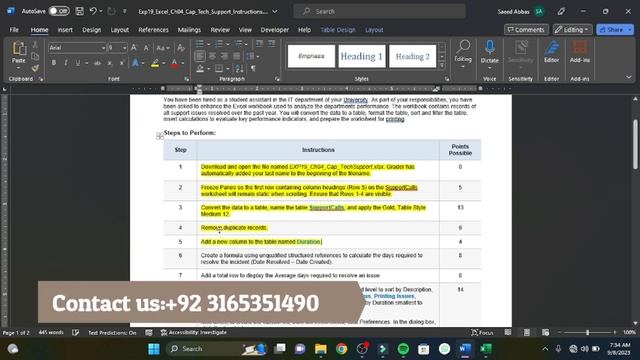Image resolution: width=640 pixels, height=360 pixels.
Task: Click the shading paint bucket icon
Action: pos(200,69)
